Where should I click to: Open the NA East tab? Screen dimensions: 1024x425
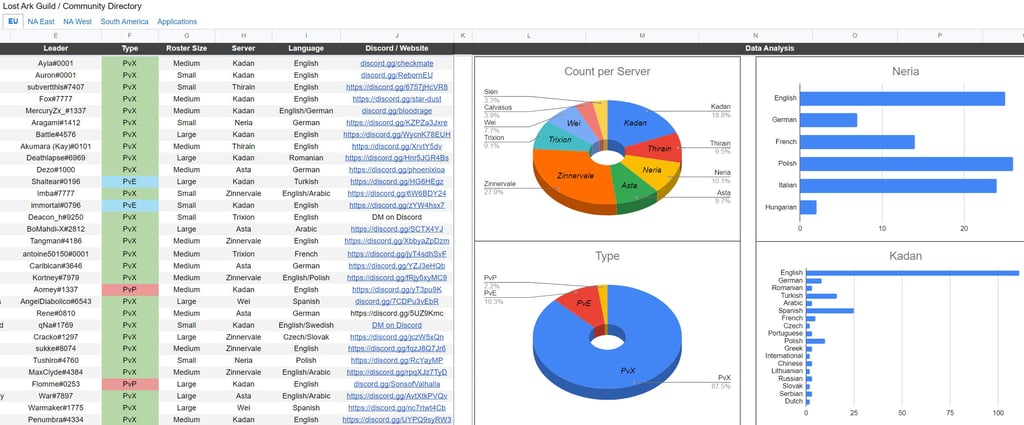click(x=41, y=22)
